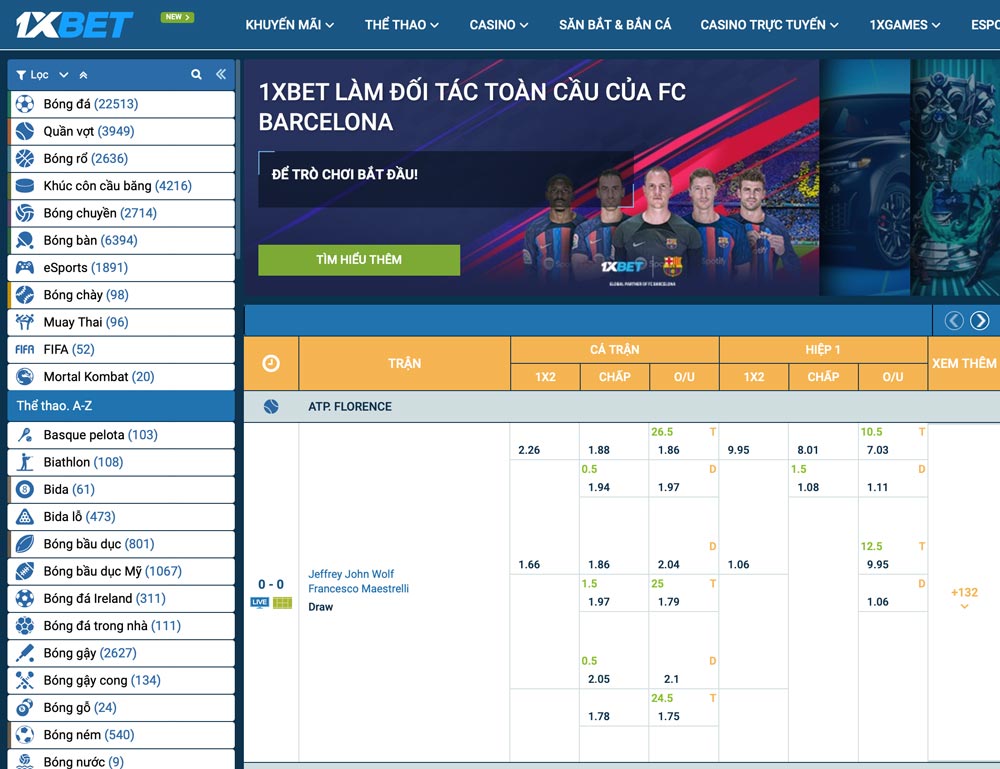Screen dimensions: 1000x769
Task: Click the Tìm Hiểu Thêm green button
Action: (x=359, y=260)
